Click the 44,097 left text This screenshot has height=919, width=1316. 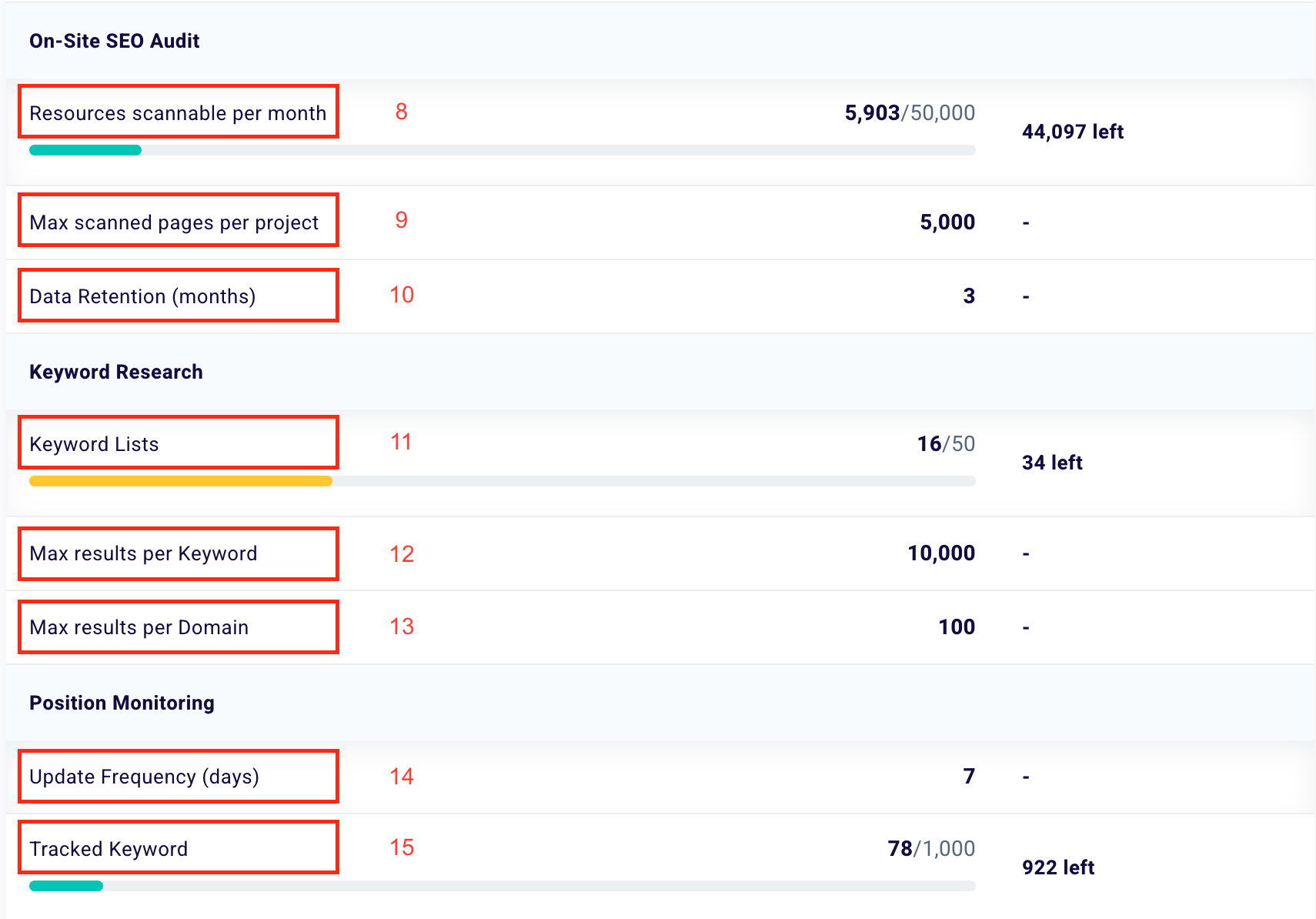(1073, 132)
